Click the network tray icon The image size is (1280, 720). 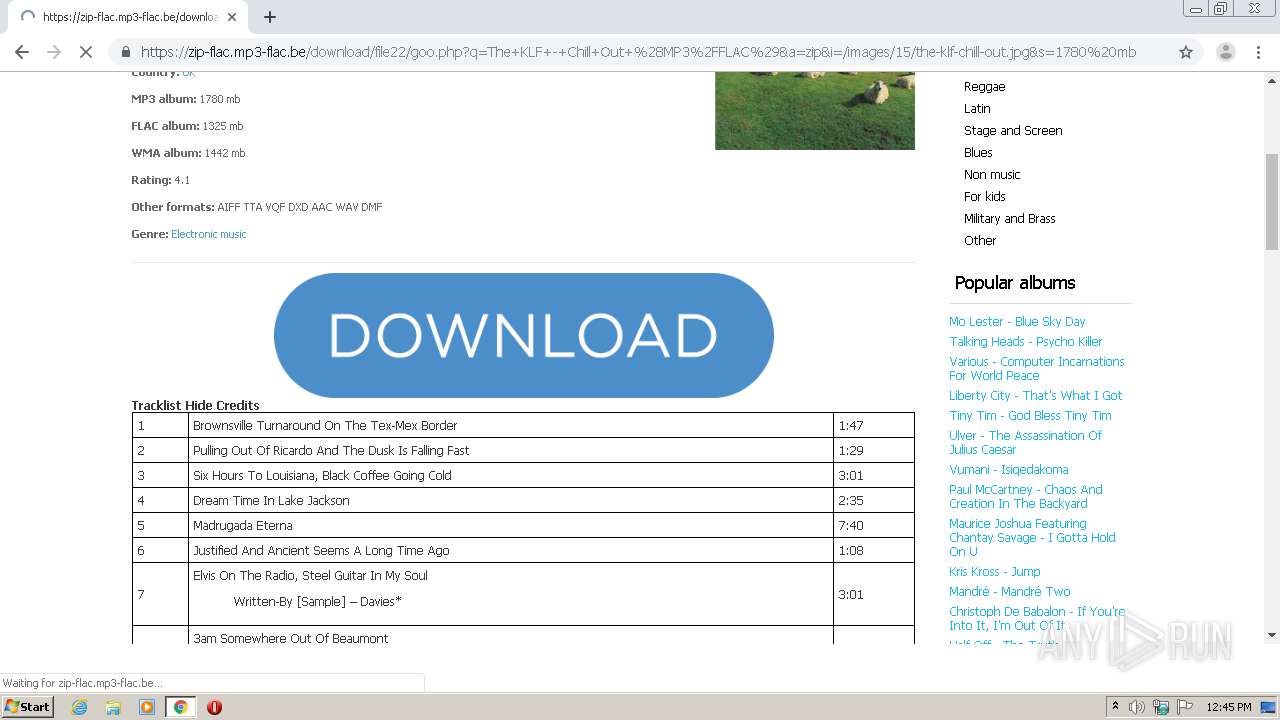1161,707
